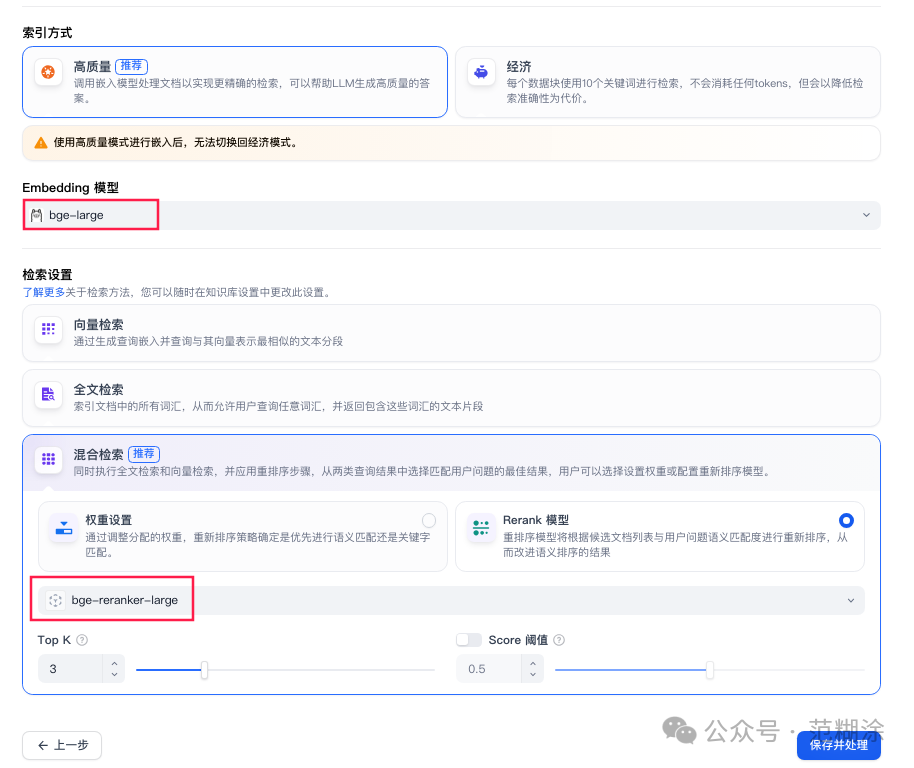
Task: Expand the Top K stepper up arrow
Action: [x=114, y=662]
